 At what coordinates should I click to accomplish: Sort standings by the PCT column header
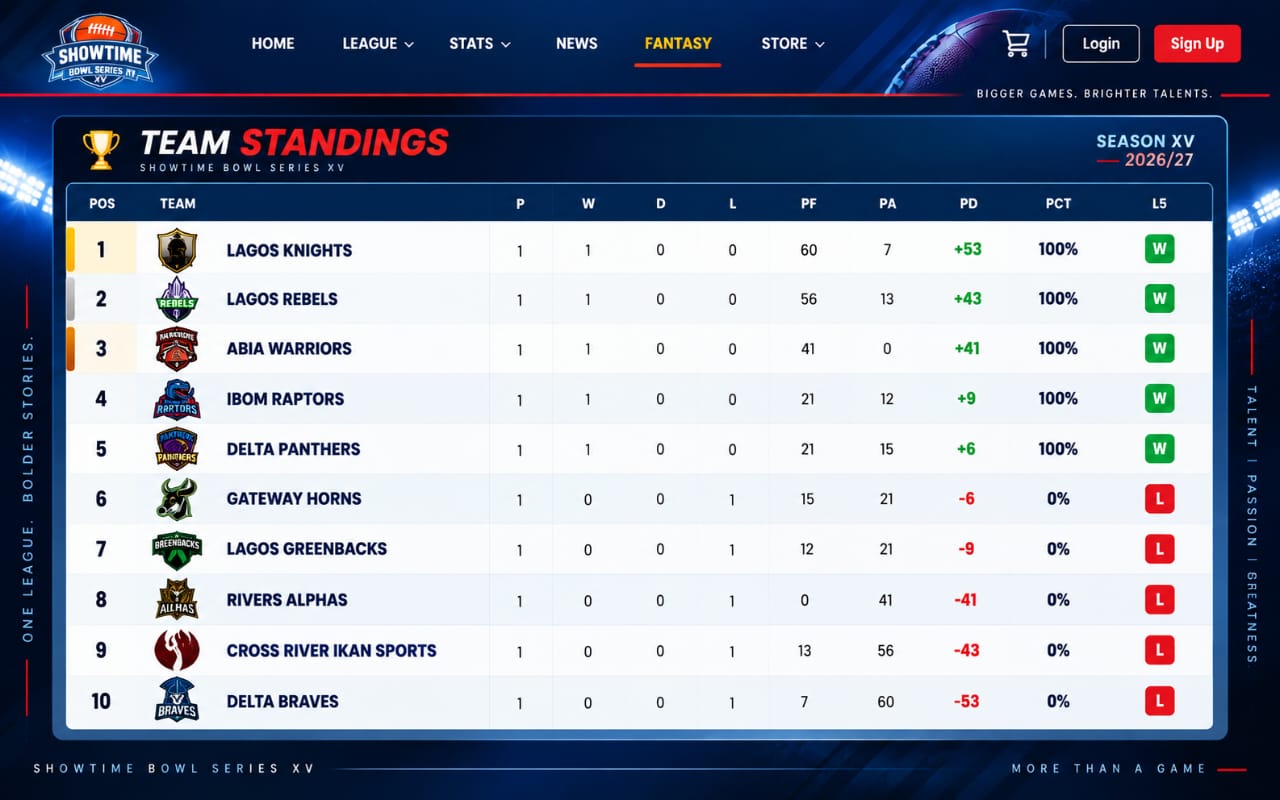(x=1058, y=203)
